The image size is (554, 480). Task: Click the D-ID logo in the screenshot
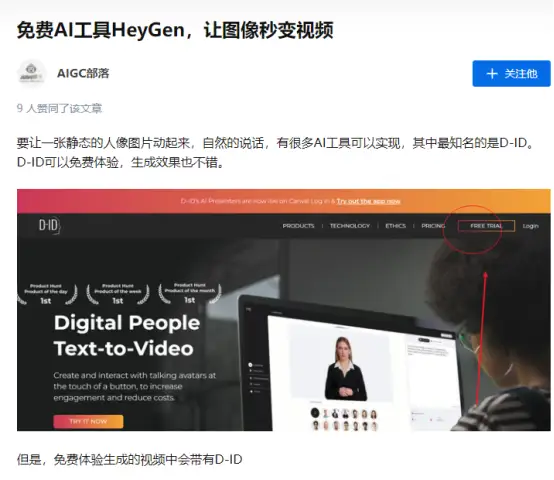49,225
